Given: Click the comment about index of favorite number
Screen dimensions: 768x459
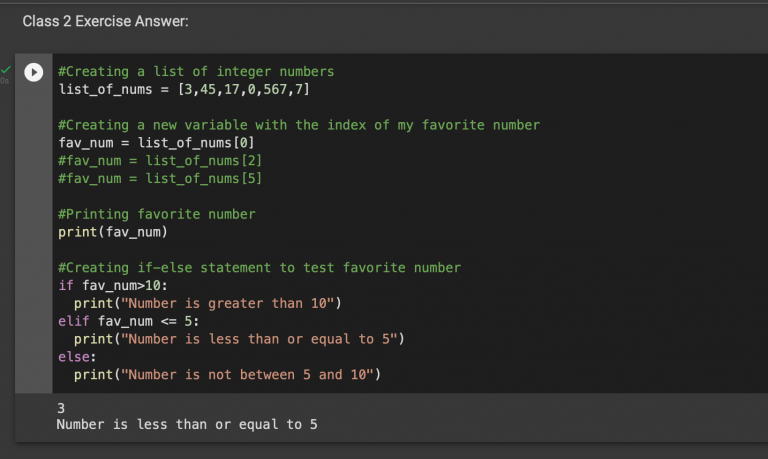Looking at the screenshot, I should point(298,125).
